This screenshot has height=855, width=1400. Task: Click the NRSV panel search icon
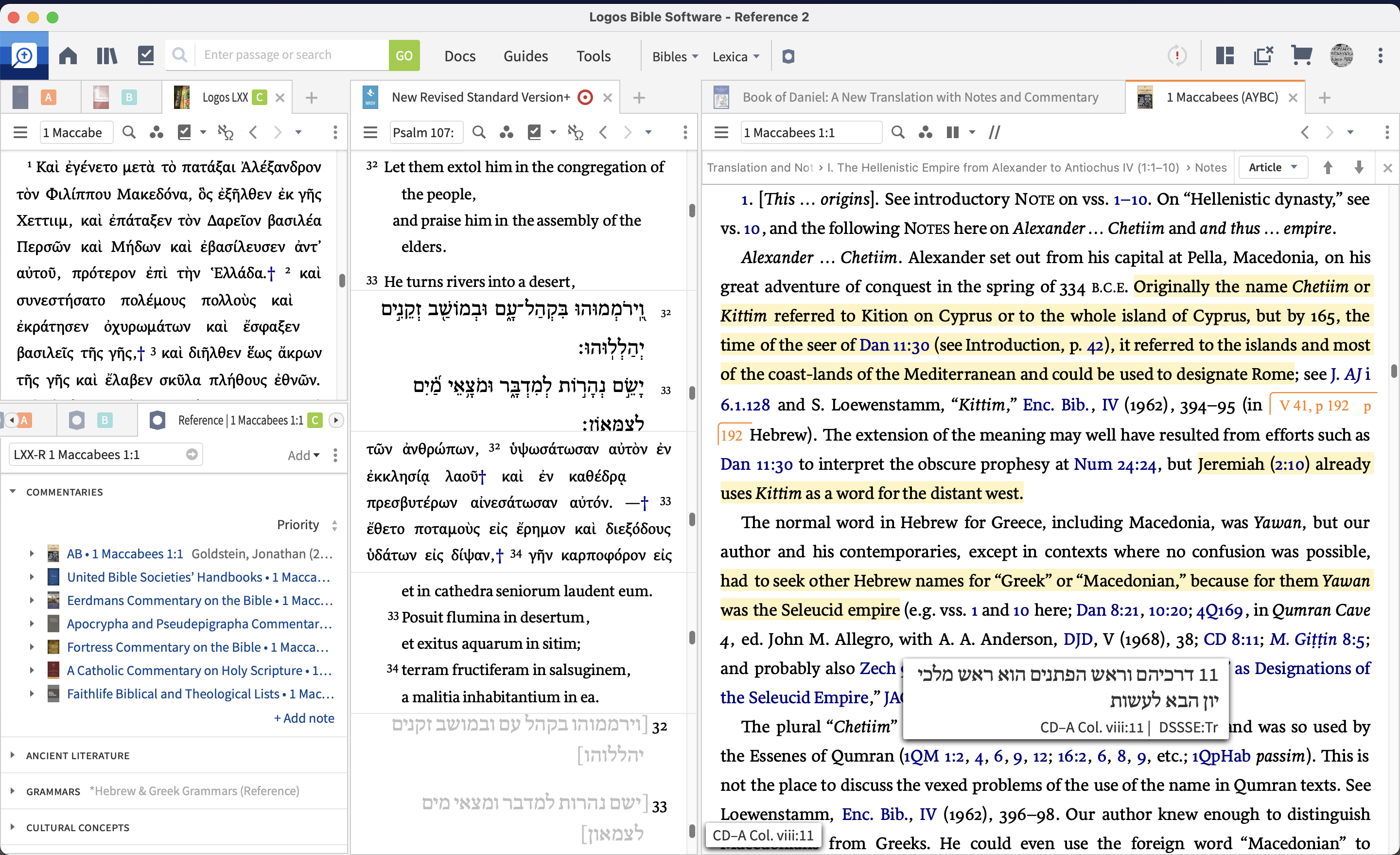click(479, 132)
